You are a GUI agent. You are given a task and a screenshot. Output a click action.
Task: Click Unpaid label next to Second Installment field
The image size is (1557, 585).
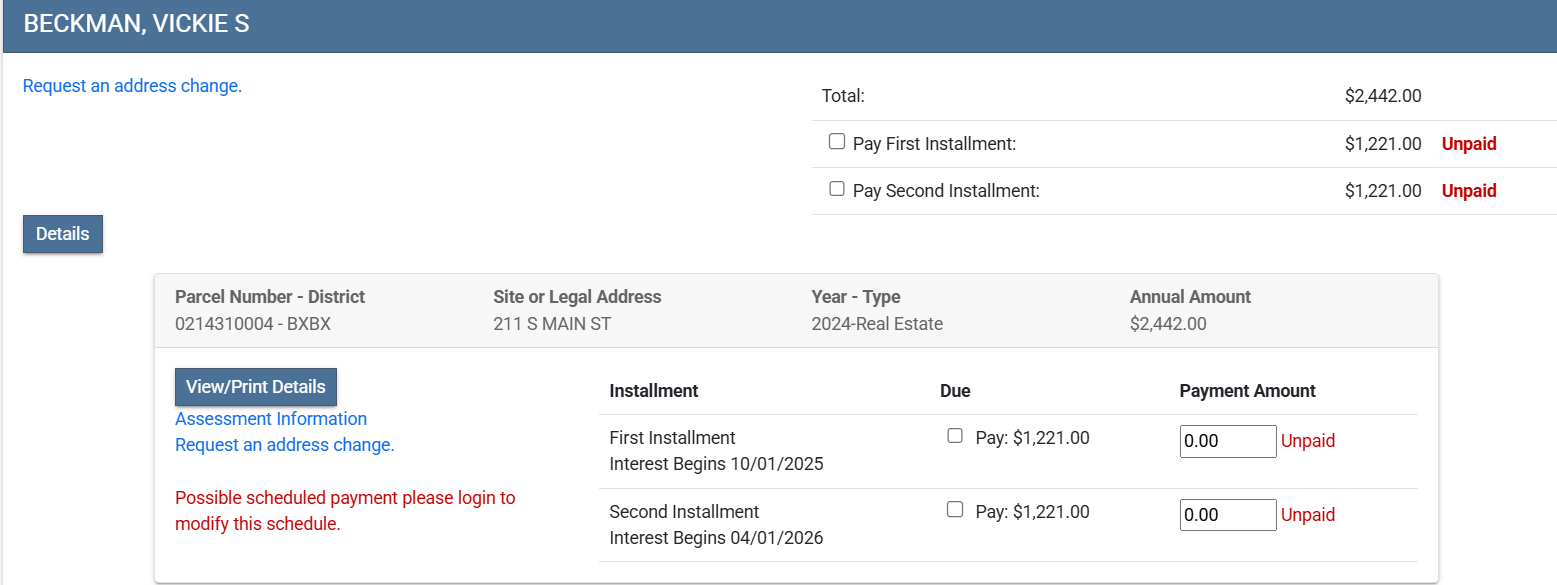point(1308,515)
